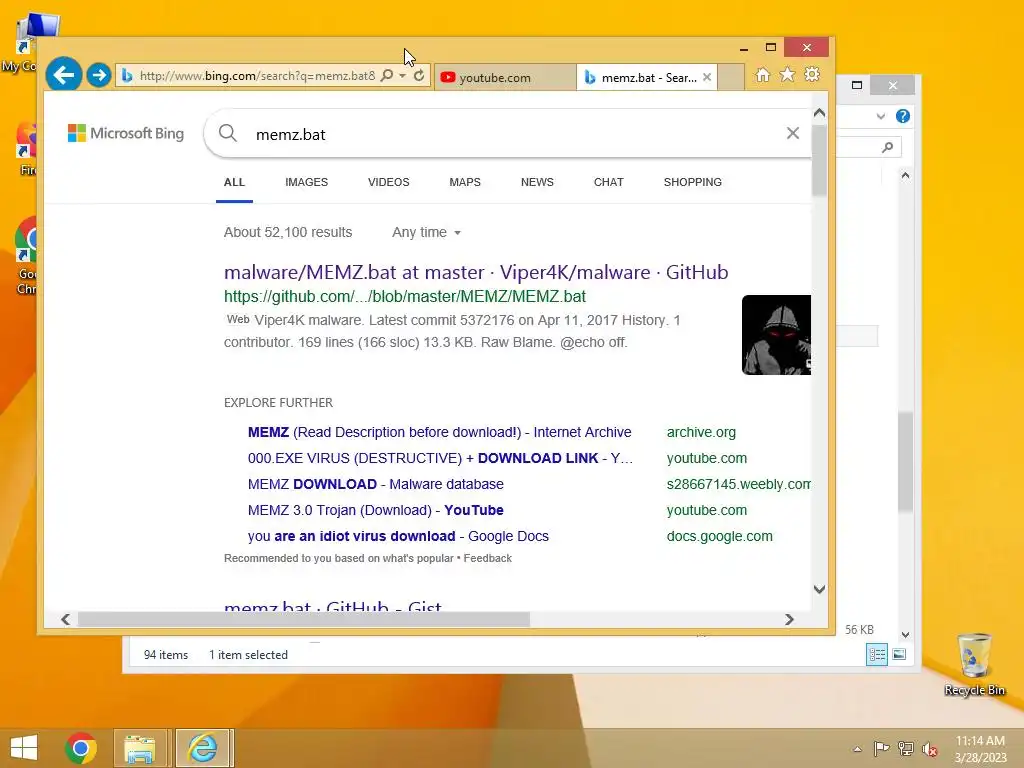Open MEMZ Internet Archive link
Viewport: 1024px width, 768px height.
(440, 432)
